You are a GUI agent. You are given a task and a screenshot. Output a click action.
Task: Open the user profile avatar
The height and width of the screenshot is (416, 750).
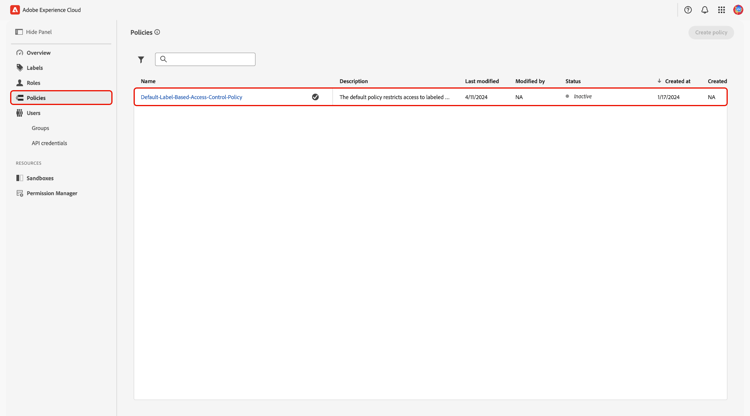click(x=738, y=10)
